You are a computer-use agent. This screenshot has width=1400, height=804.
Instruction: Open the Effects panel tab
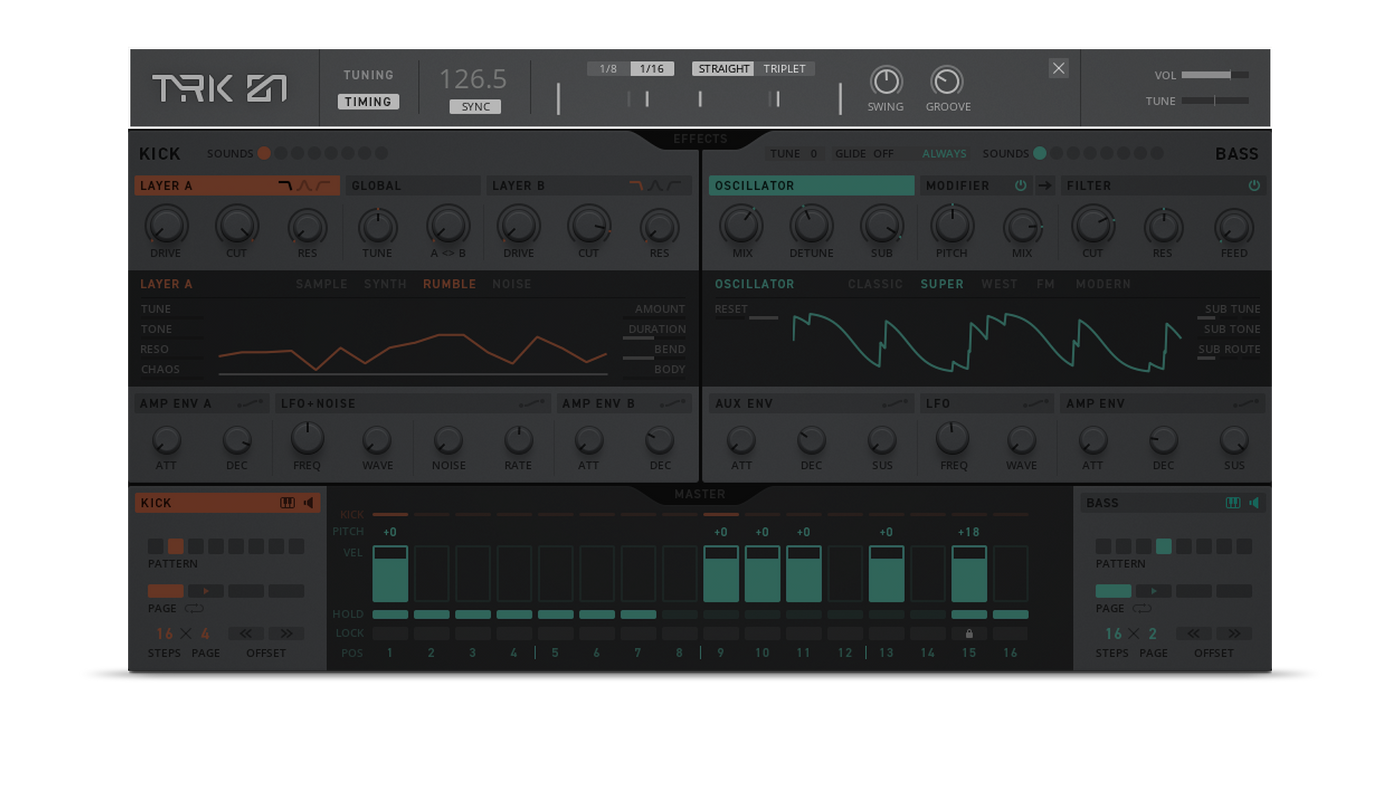(x=700, y=139)
